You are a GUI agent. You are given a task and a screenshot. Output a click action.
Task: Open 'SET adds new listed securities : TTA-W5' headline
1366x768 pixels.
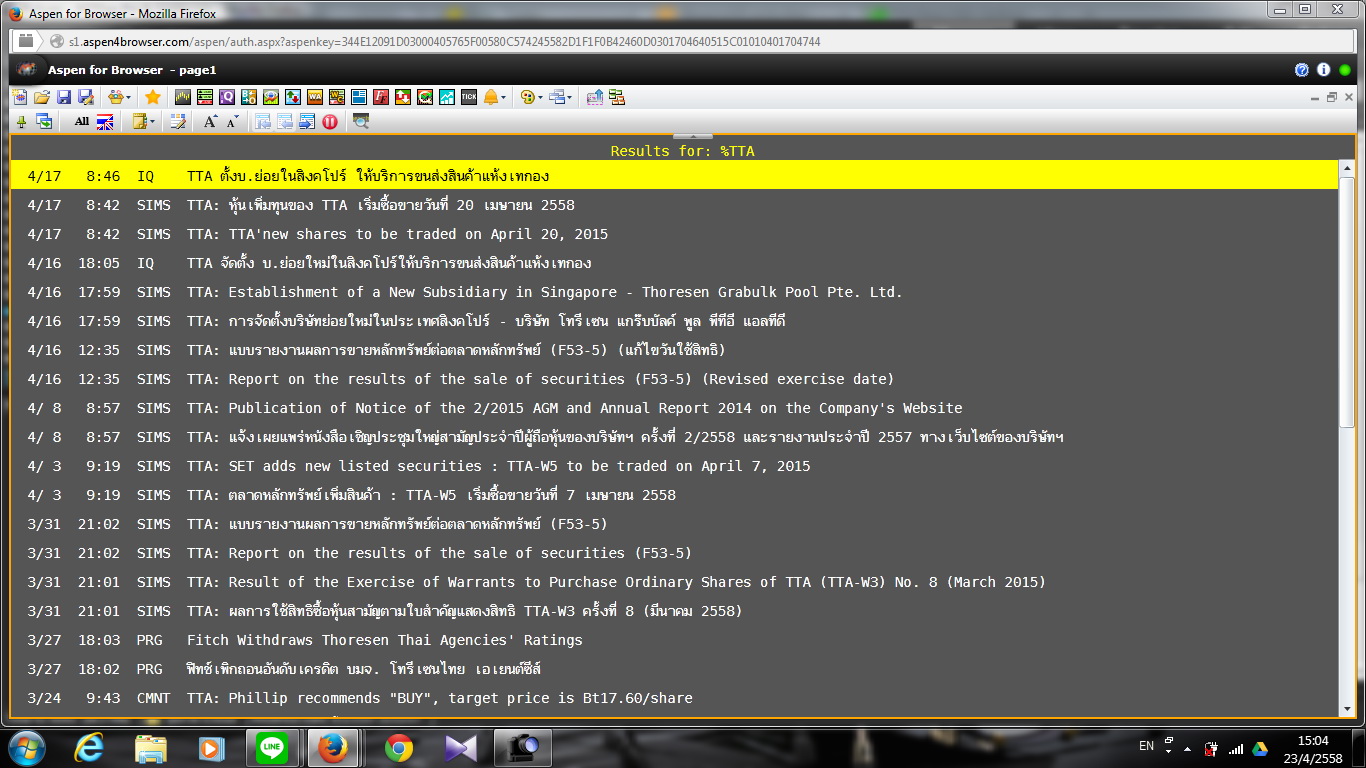675,466
